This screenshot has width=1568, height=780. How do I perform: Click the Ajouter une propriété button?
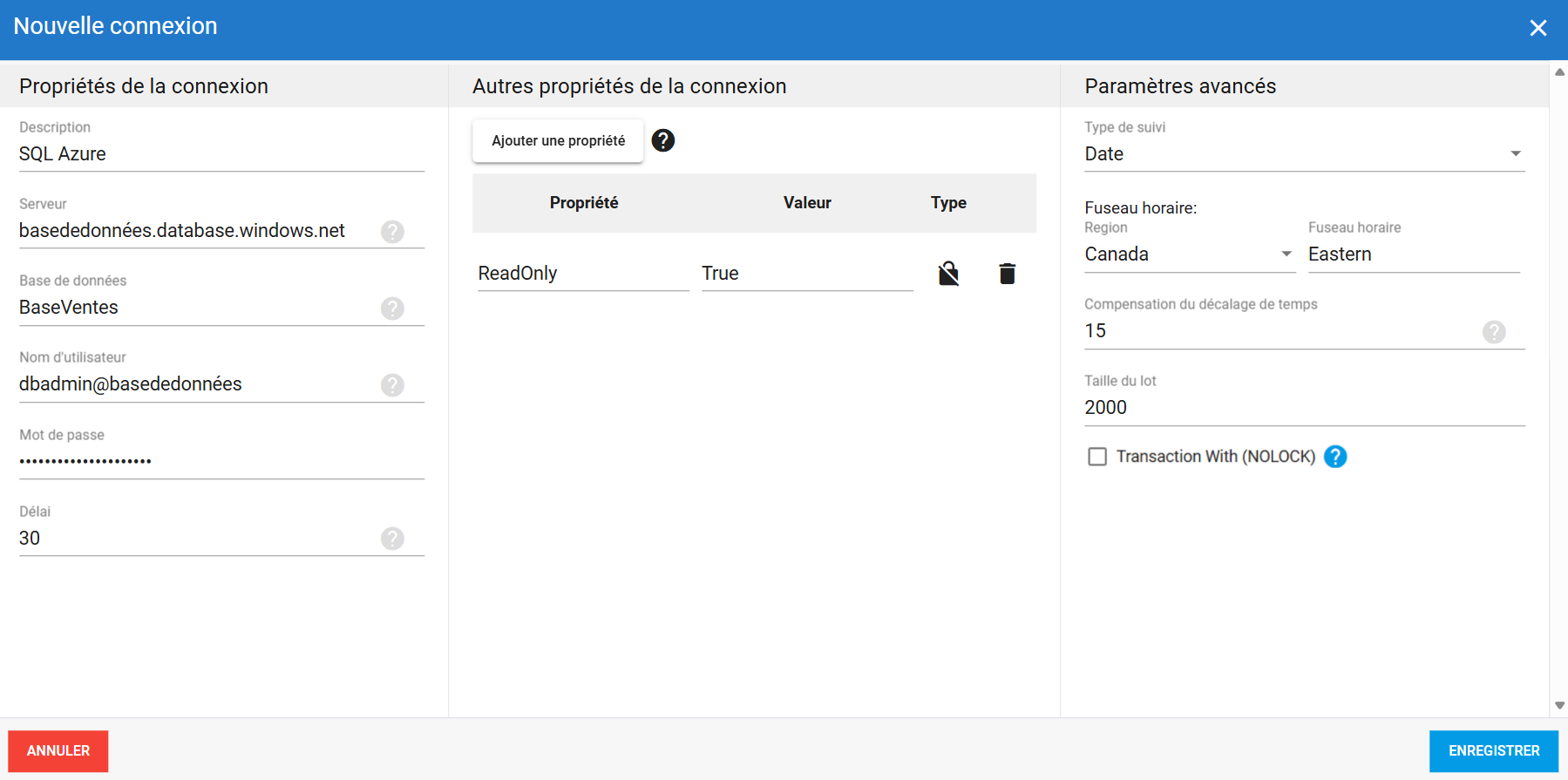pos(558,141)
